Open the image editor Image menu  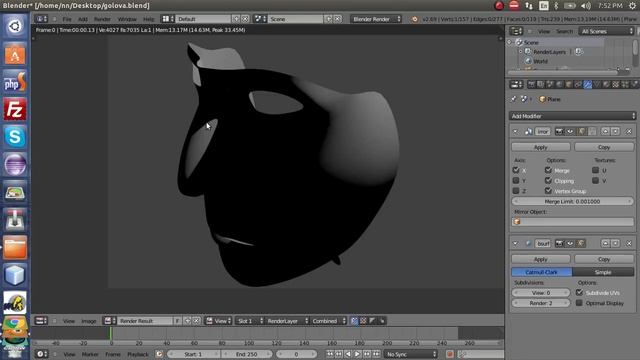point(89,321)
